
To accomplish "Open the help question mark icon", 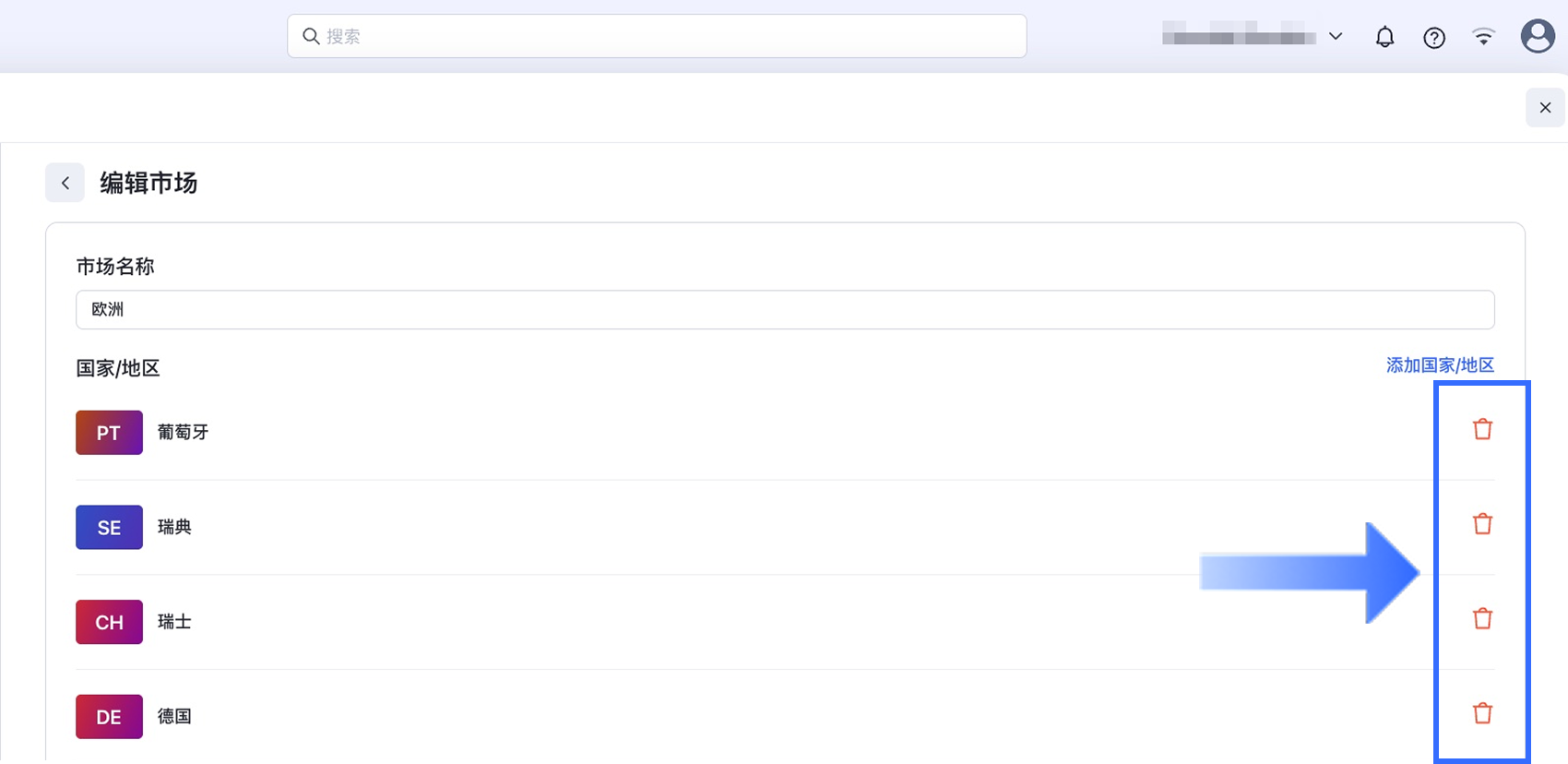I will [1434, 37].
